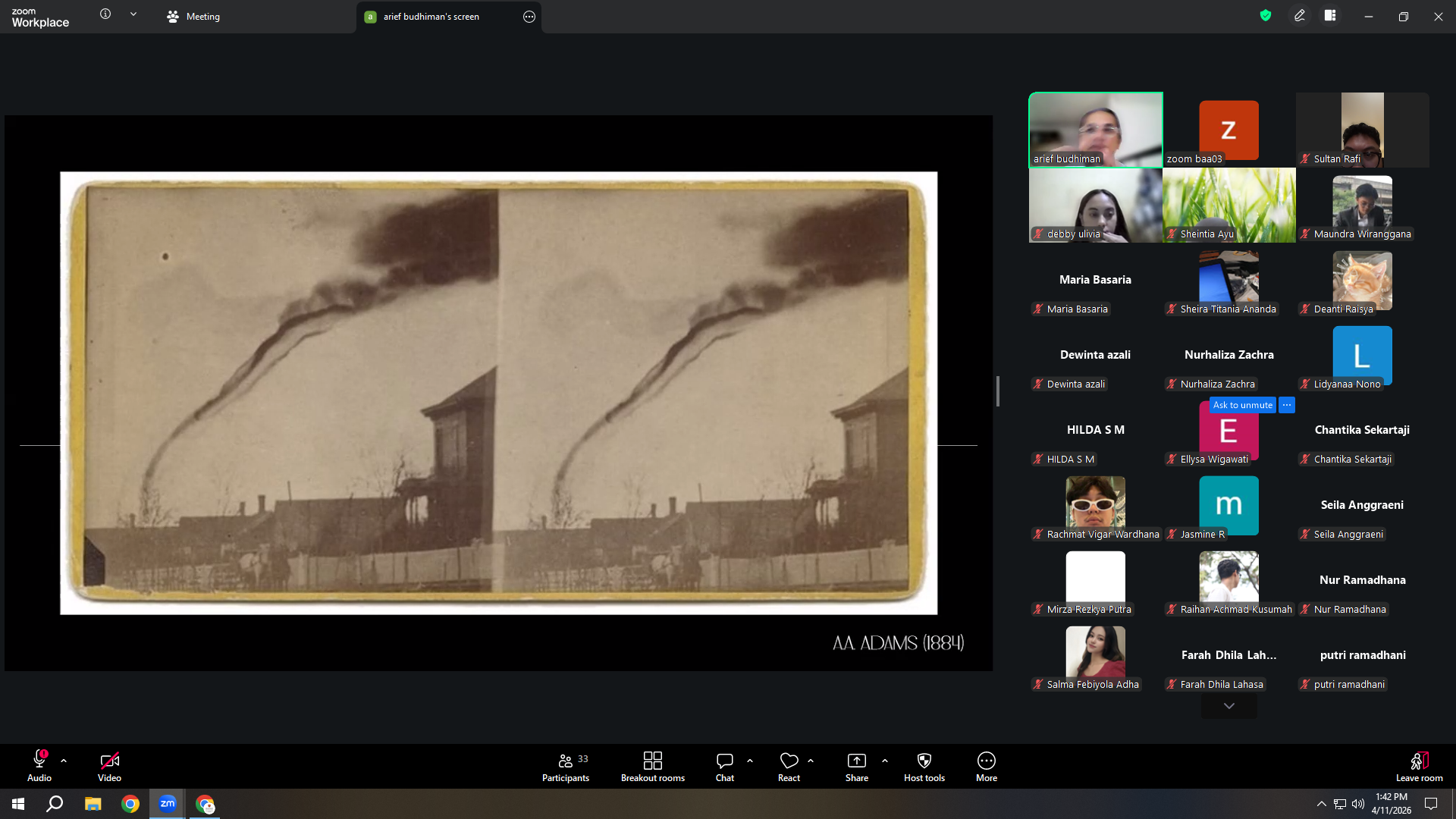
Task: Select Rachmat Vigar Wardhana's tile
Action: click(1096, 505)
